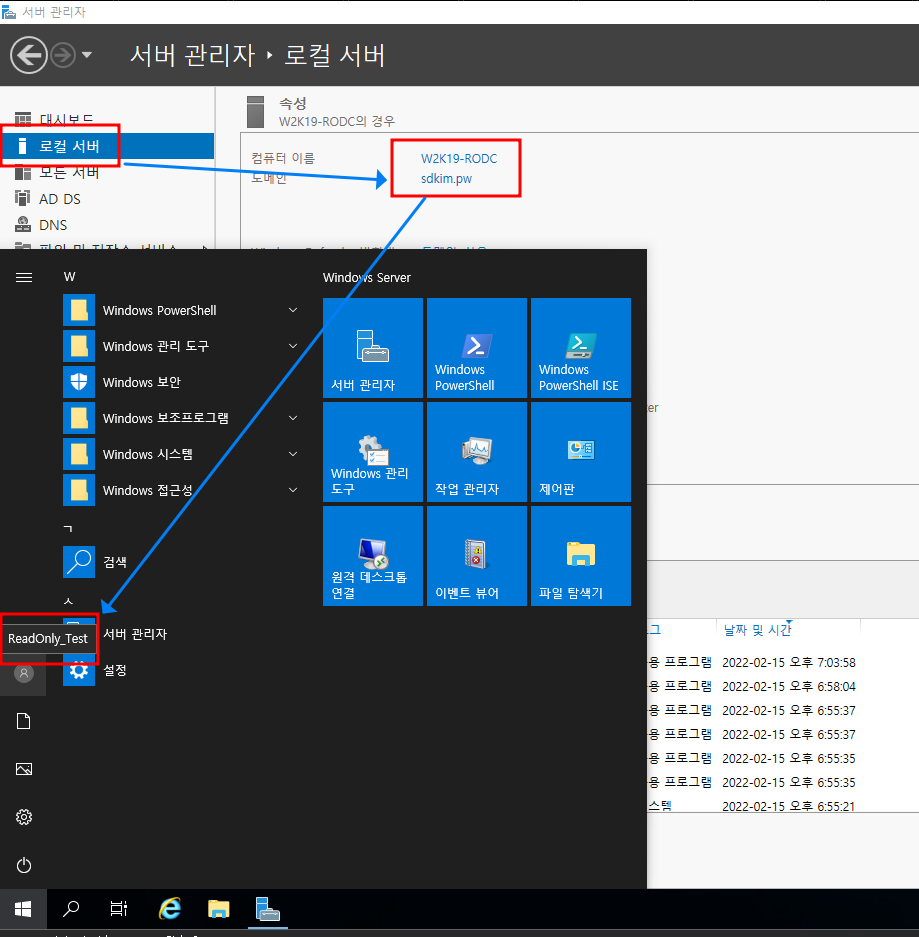Click the W section letter in app list

(69, 277)
